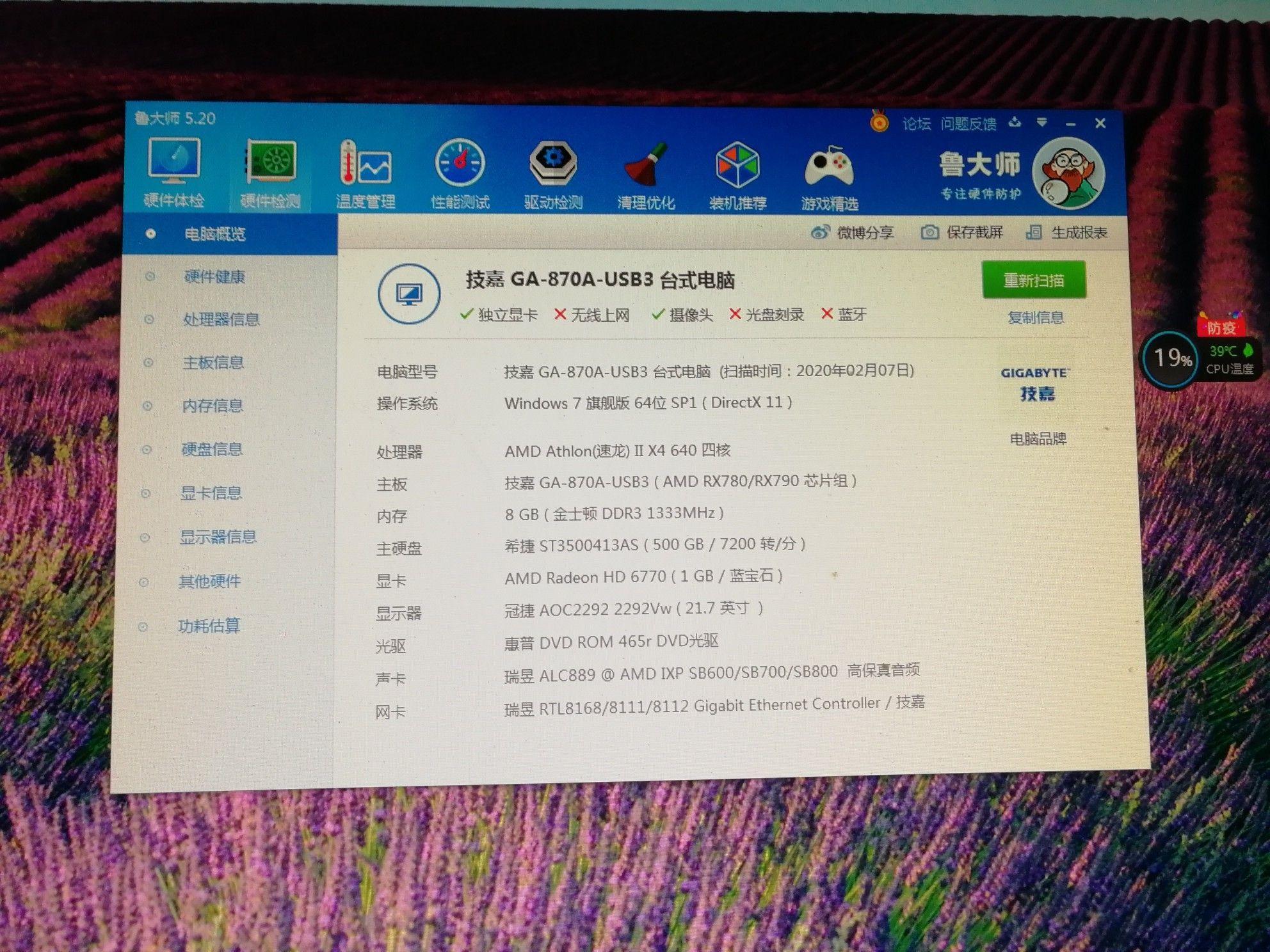The image size is (1270, 952).
Task: Click the 无线上网 indicator
Action: coord(592,314)
